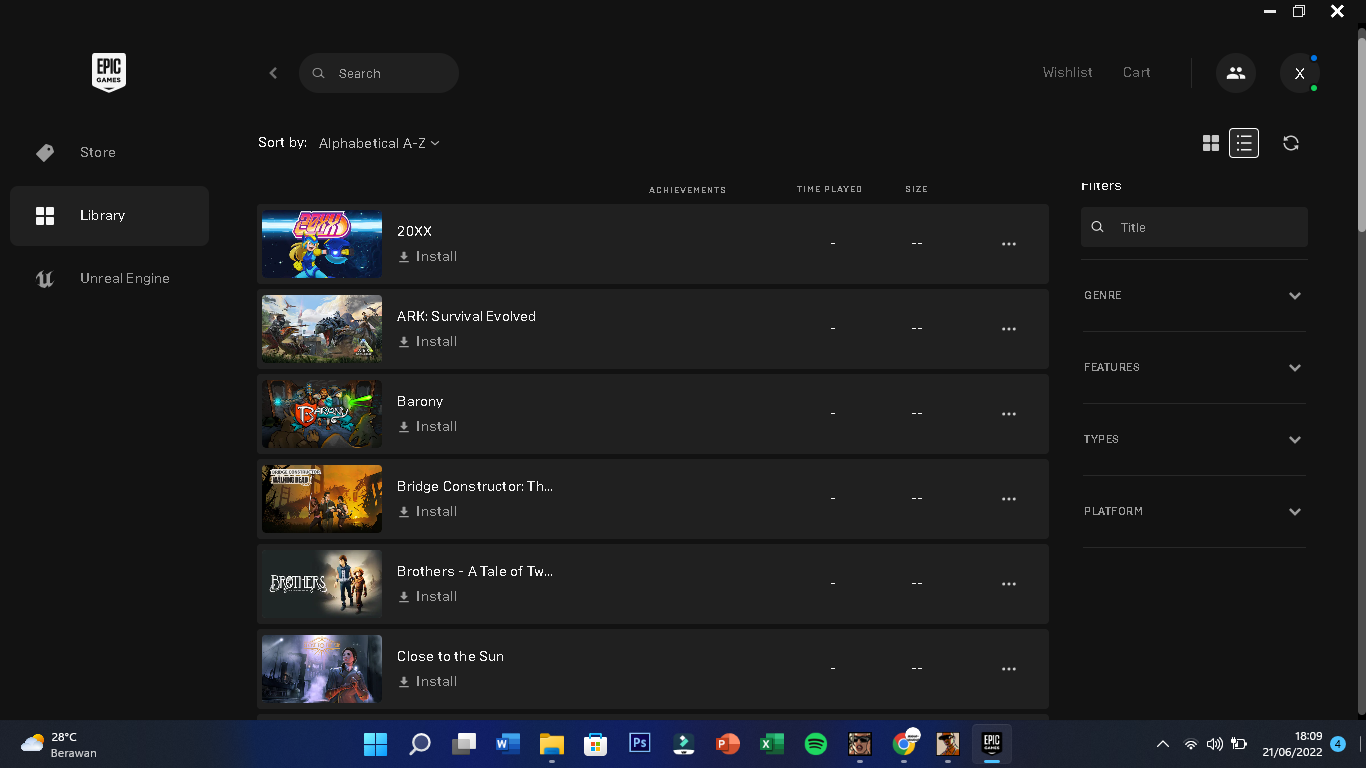The image size is (1366, 768).
Task: Open the Cart page
Action: click(x=1137, y=72)
